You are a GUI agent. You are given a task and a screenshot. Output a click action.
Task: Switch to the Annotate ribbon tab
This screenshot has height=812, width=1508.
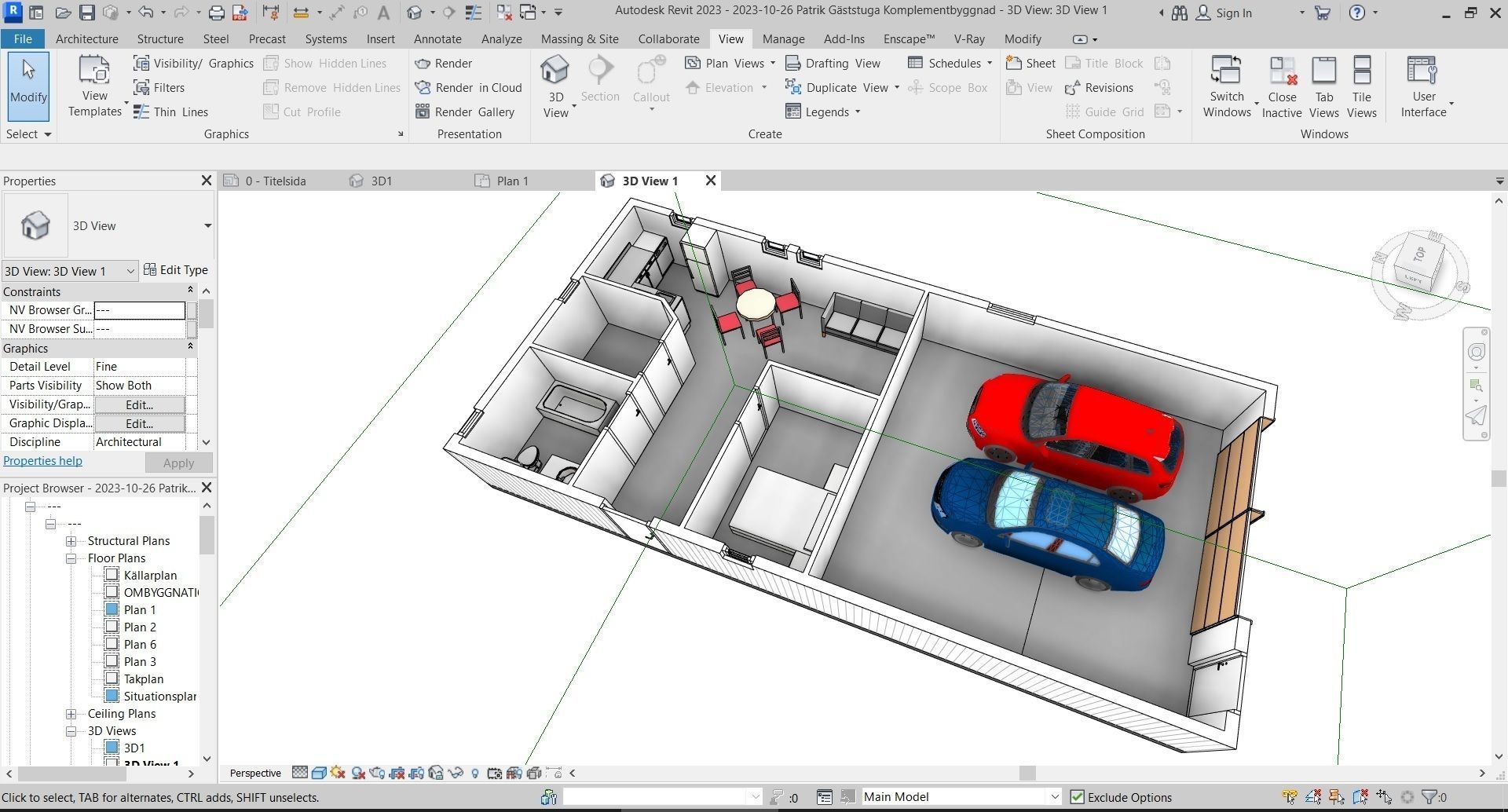(x=437, y=38)
